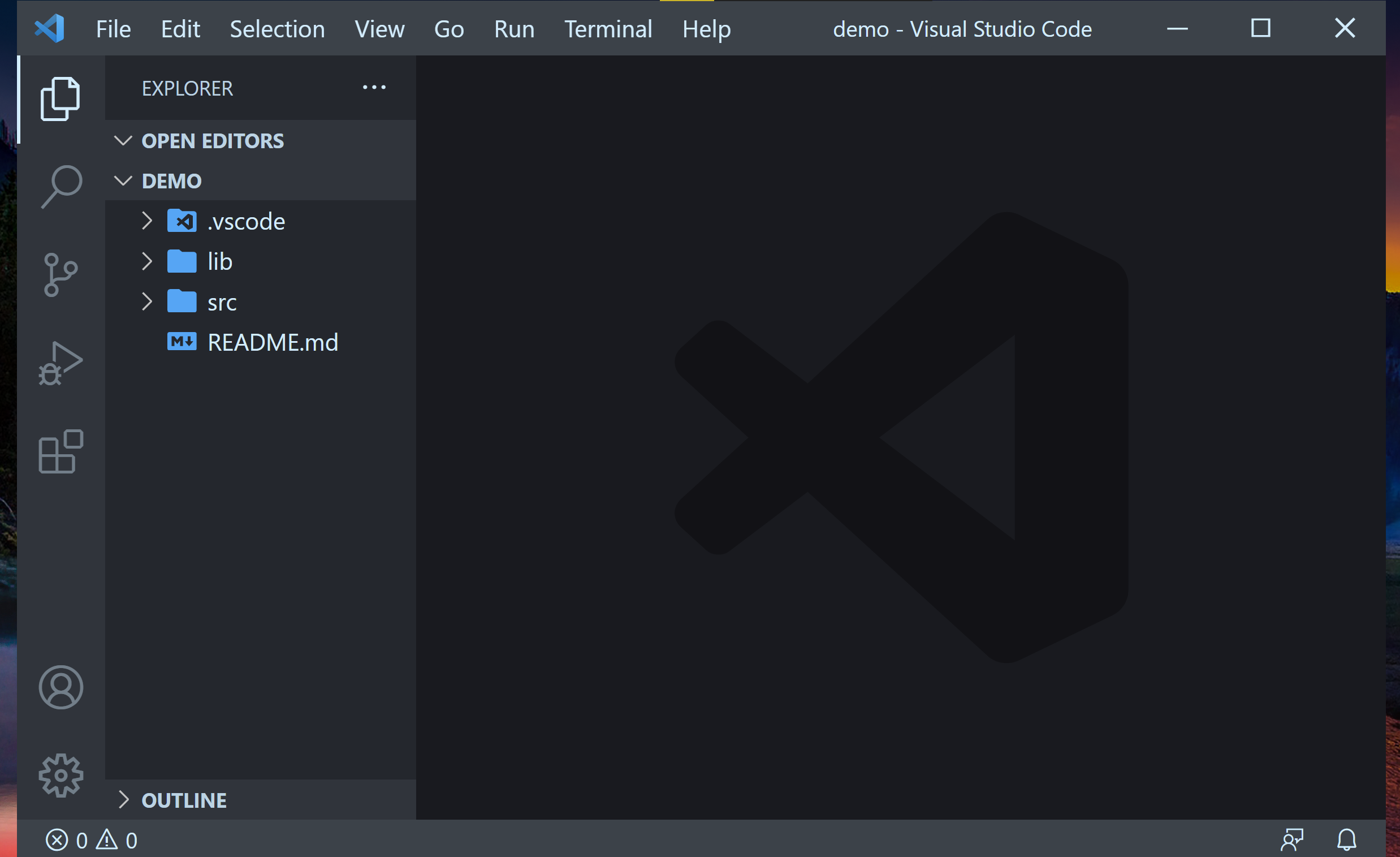The width and height of the screenshot is (1400, 857).
Task: Click the src folder icon
Action: coord(182,301)
